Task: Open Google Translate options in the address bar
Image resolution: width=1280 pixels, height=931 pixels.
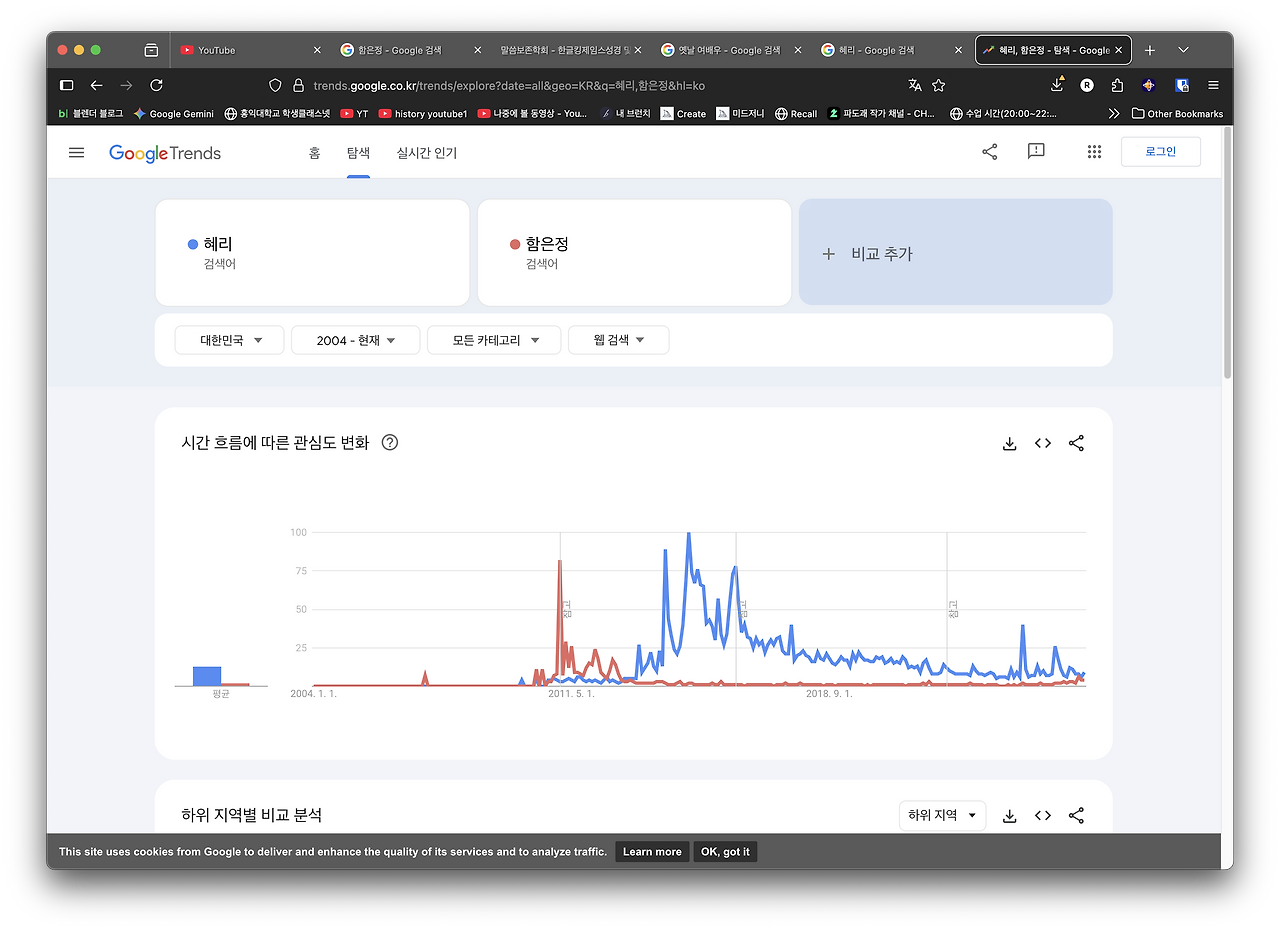Action: 914,85
